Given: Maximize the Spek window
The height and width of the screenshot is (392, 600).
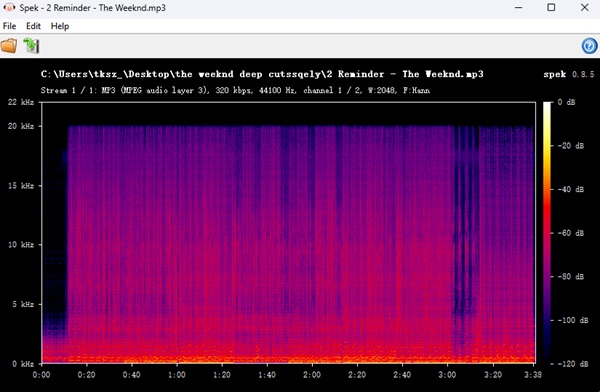Looking at the screenshot, I should [x=551, y=7].
